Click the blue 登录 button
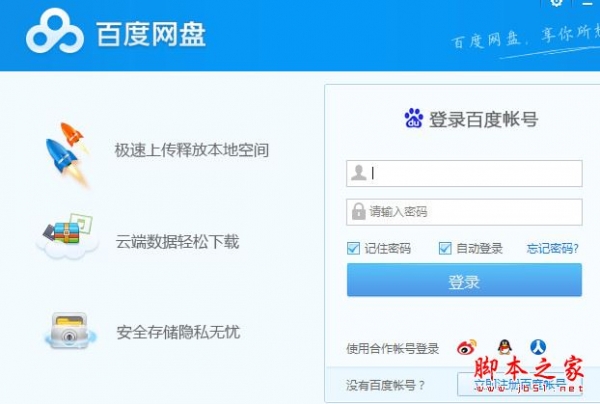Viewport: 600px width, 404px height. tap(464, 280)
